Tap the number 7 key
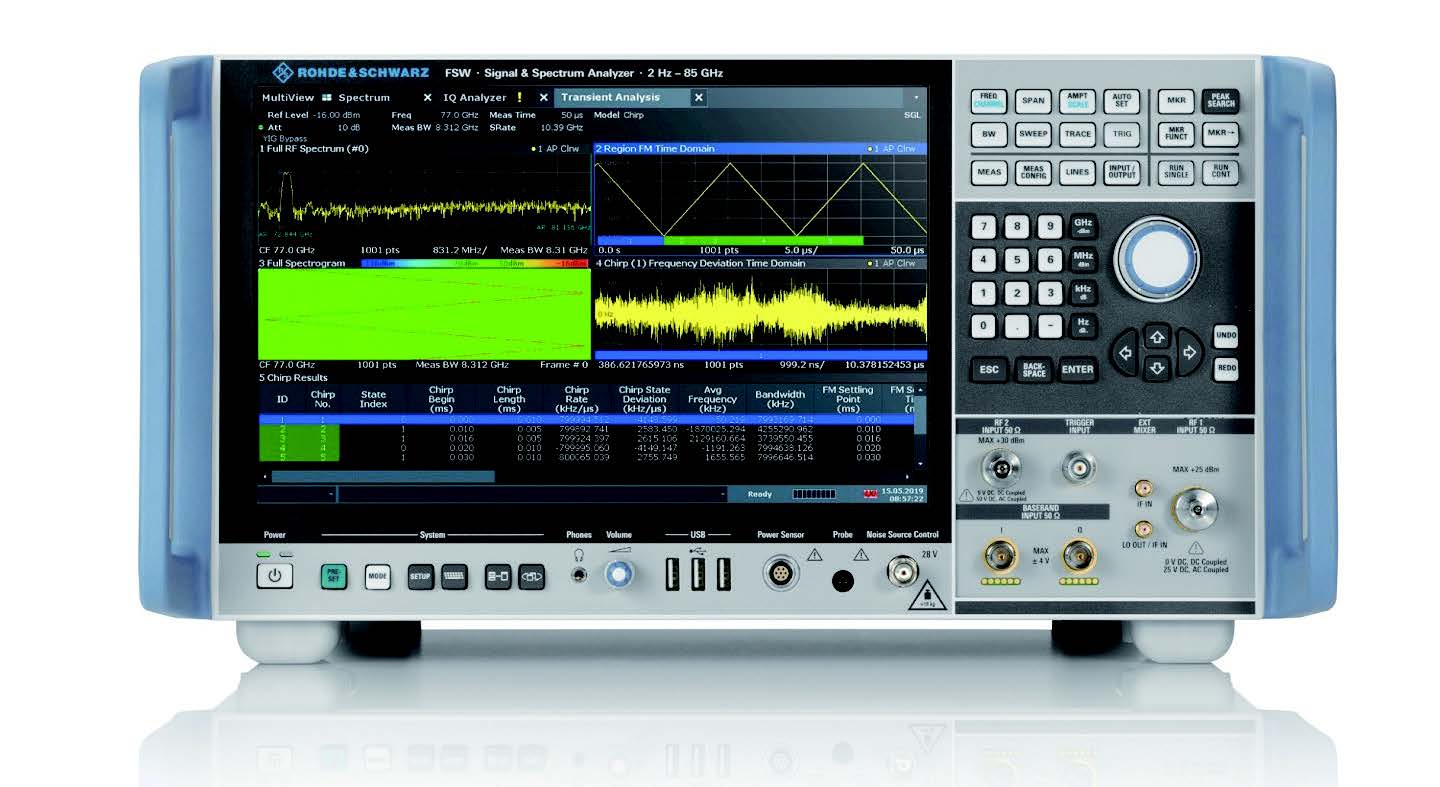Screen dimensions: 1440x787 click(985, 227)
